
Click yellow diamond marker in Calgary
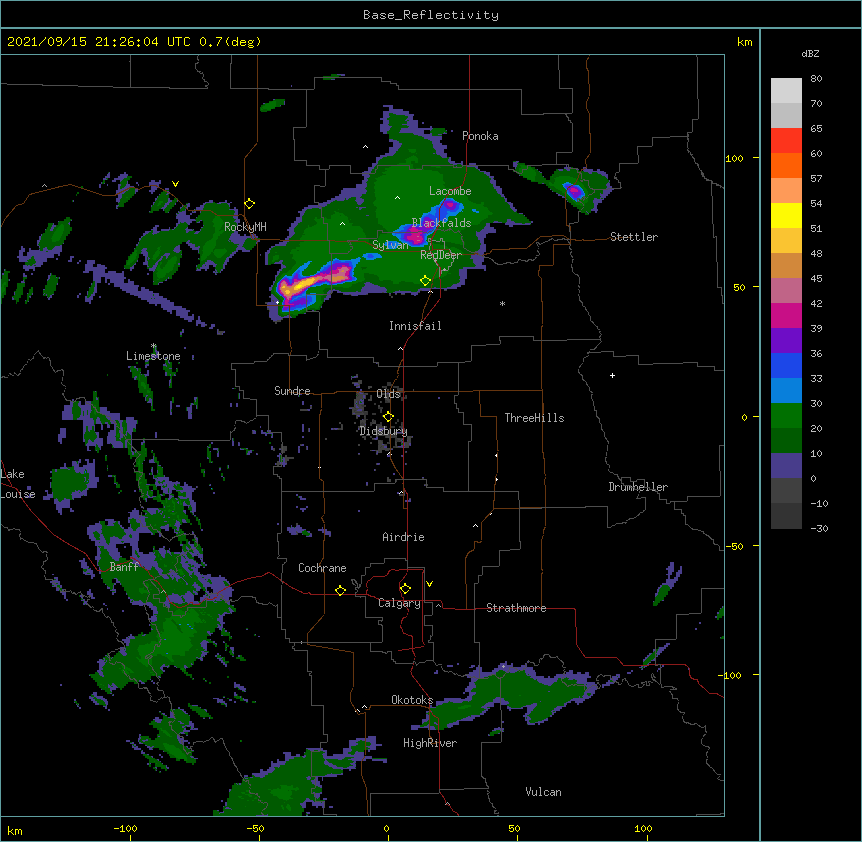click(x=405, y=589)
